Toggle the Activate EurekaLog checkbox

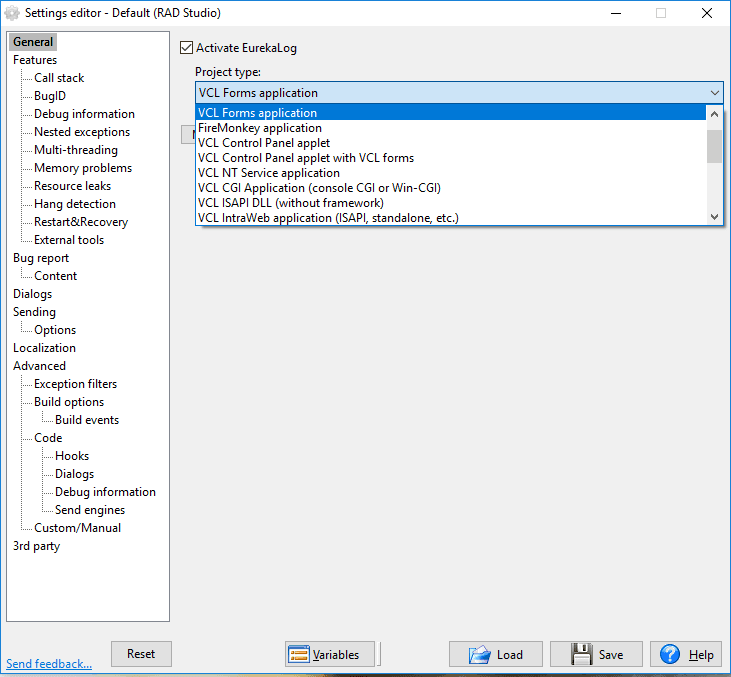click(186, 48)
